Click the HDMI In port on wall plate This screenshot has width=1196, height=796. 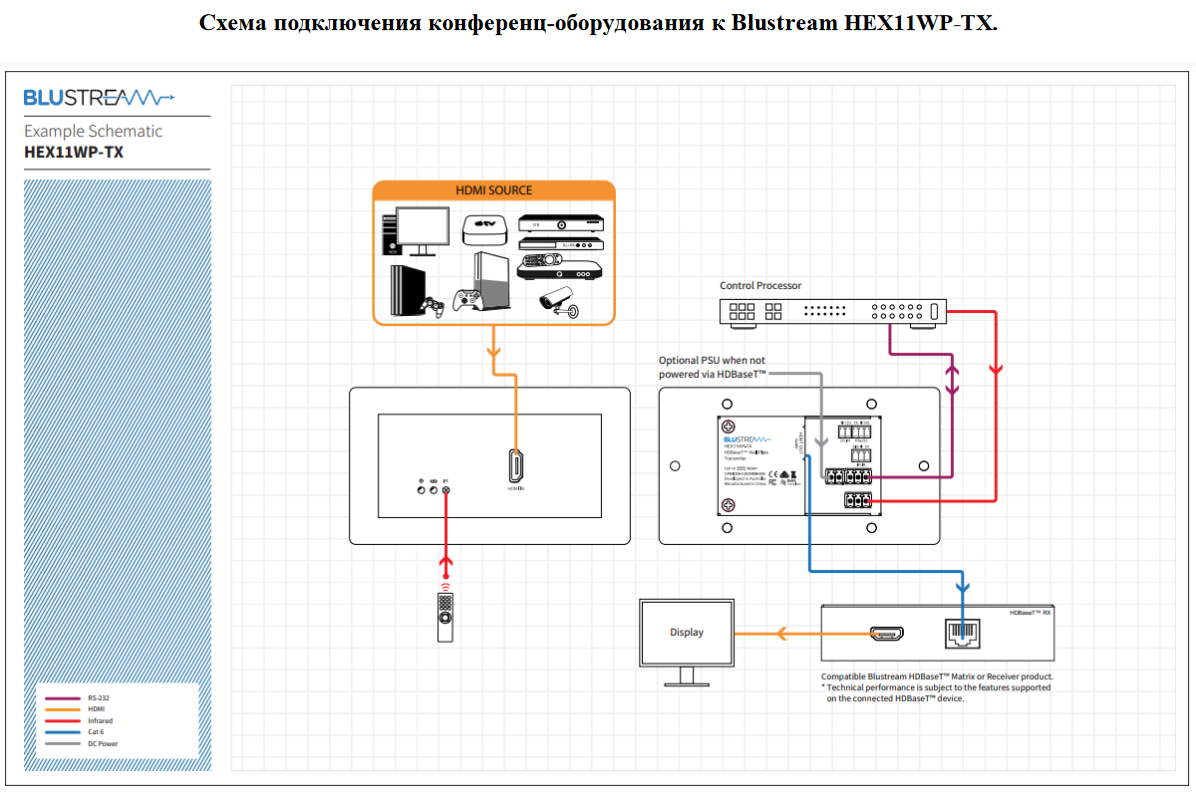click(x=516, y=466)
